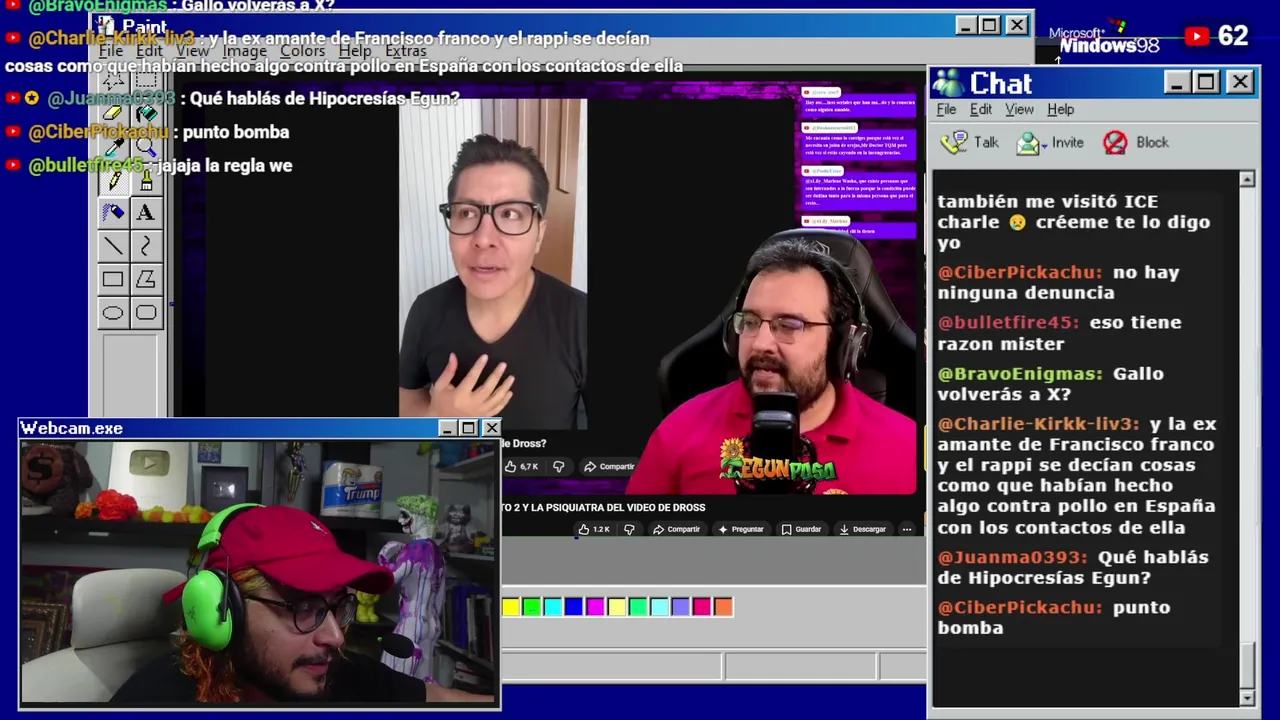Pick the eyedropper Pick Color tool
Image resolution: width=1280 pixels, height=720 pixels.
pos(113,146)
